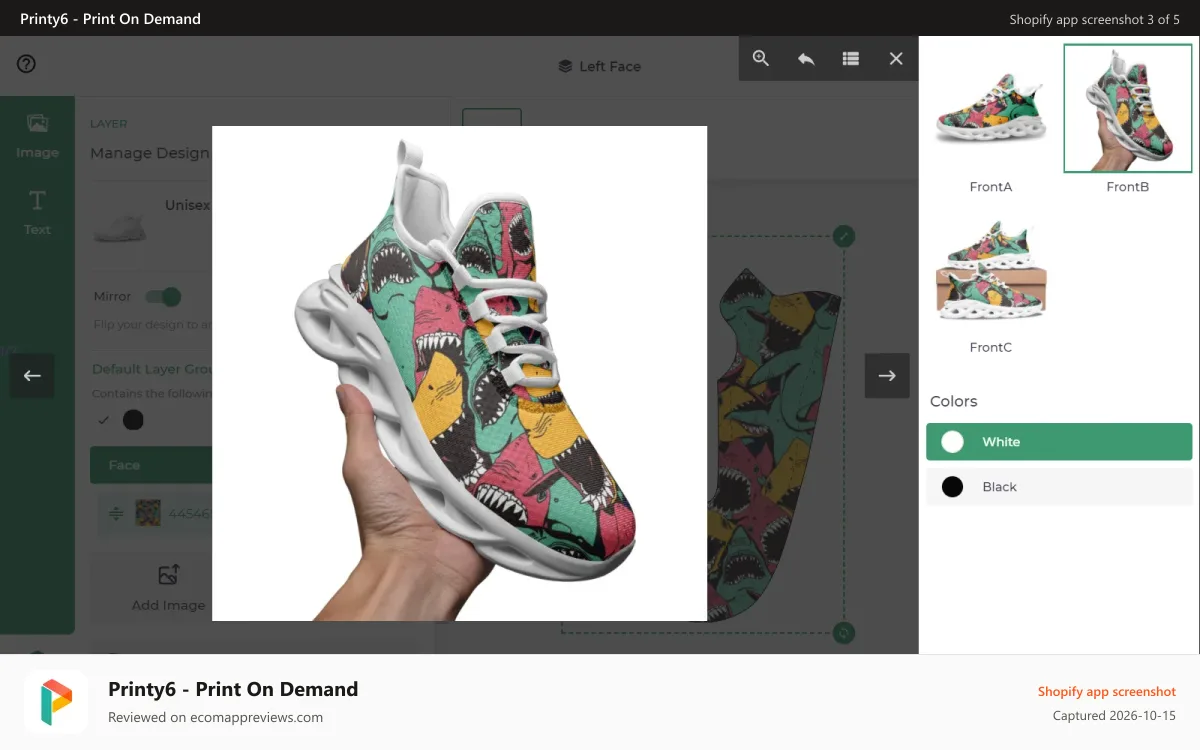1200x750 pixels.
Task: Click the Left Face label
Action: pyautogui.click(x=610, y=66)
